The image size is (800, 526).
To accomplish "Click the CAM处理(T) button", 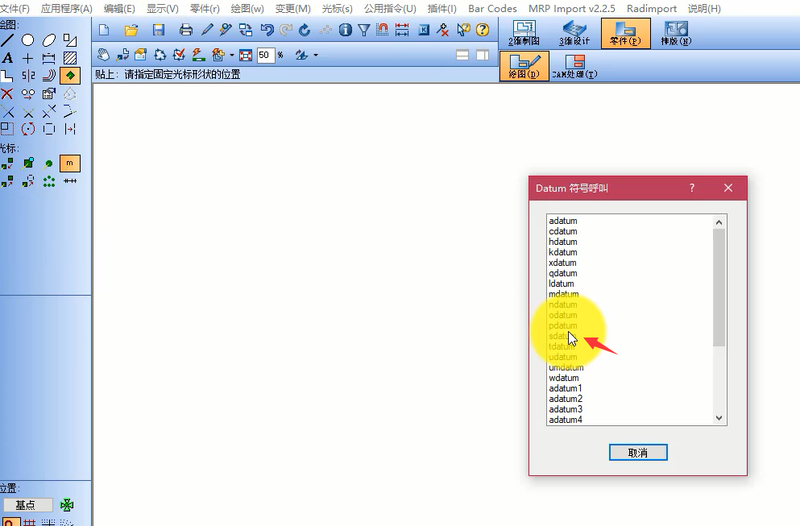I will pyautogui.click(x=574, y=66).
